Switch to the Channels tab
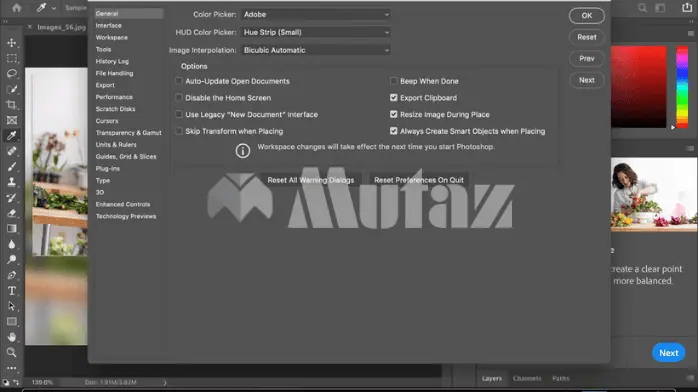 coord(527,378)
